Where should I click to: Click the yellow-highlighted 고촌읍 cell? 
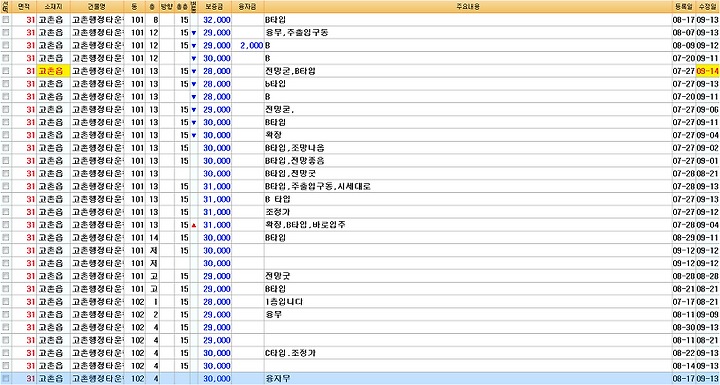(x=53, y=71)
